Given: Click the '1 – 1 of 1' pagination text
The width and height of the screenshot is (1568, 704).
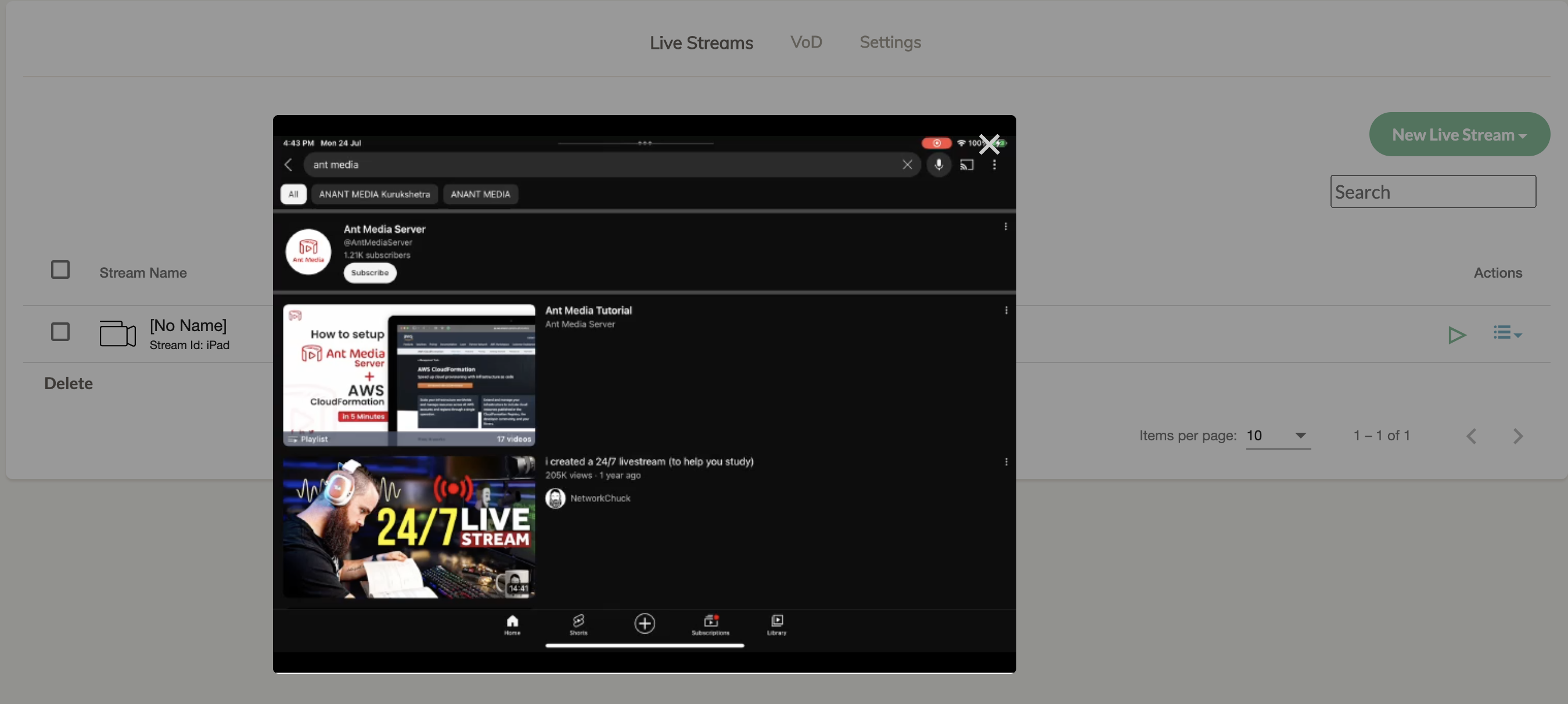Looking at the screenshot, I should 1382,436.
